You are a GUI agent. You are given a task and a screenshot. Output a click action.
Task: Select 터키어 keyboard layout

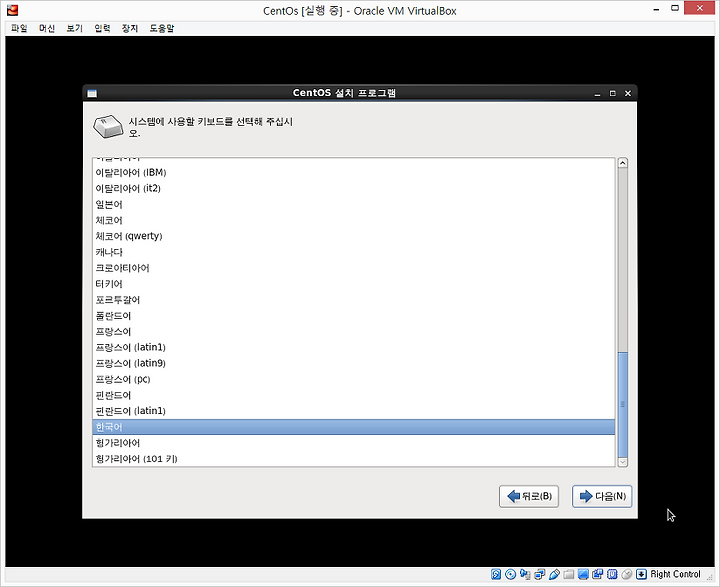pos(354,284)
